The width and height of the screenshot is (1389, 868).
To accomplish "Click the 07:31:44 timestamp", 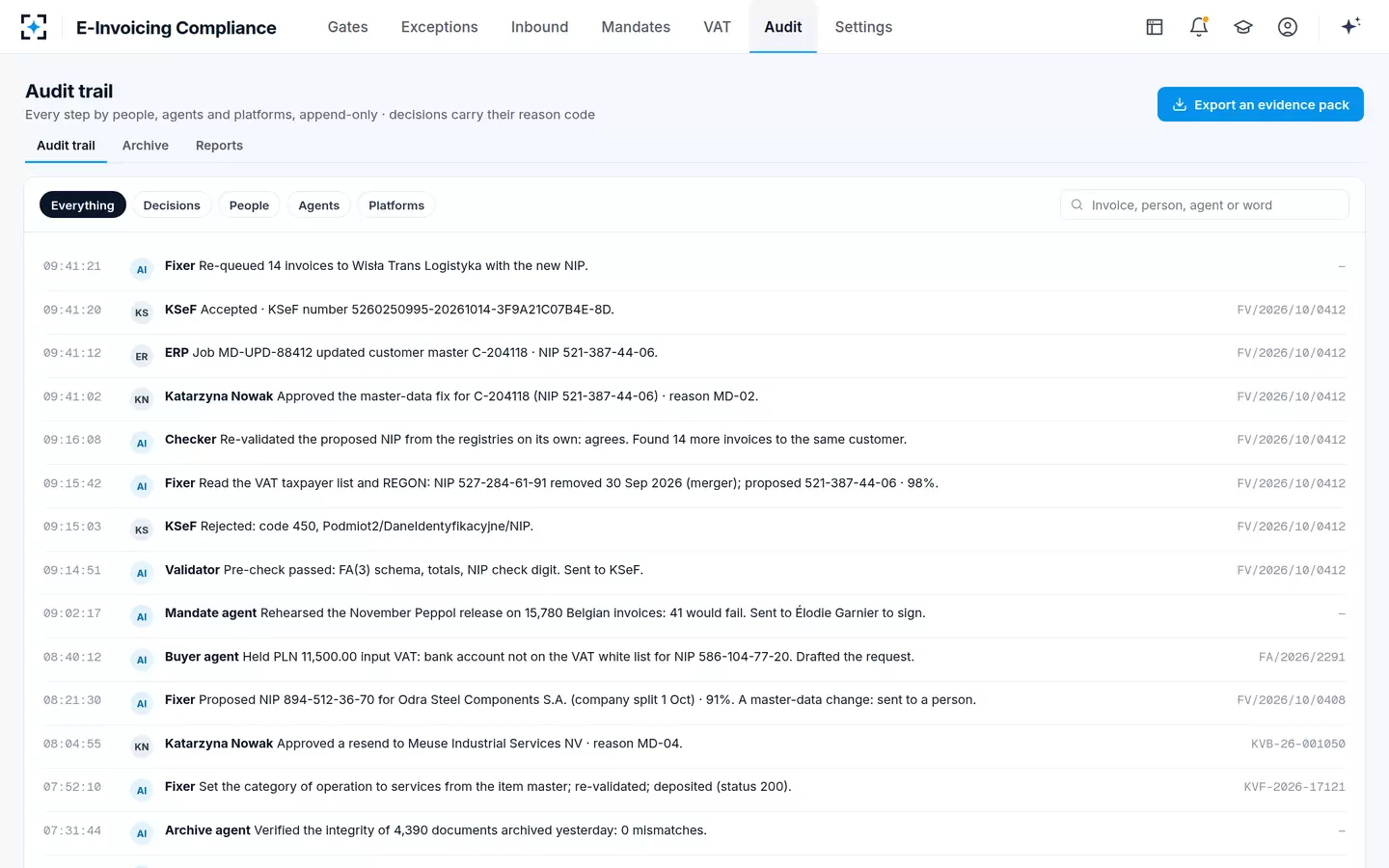I will point(72,830).
